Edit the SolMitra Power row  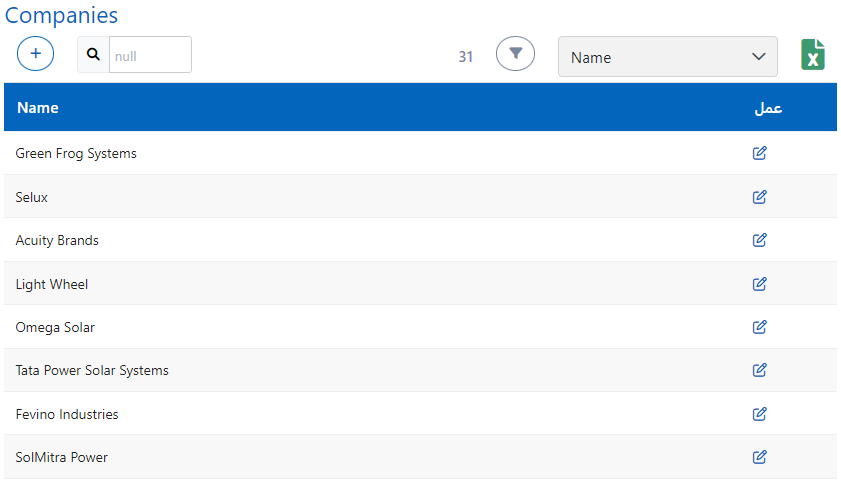tap(759, 457)
